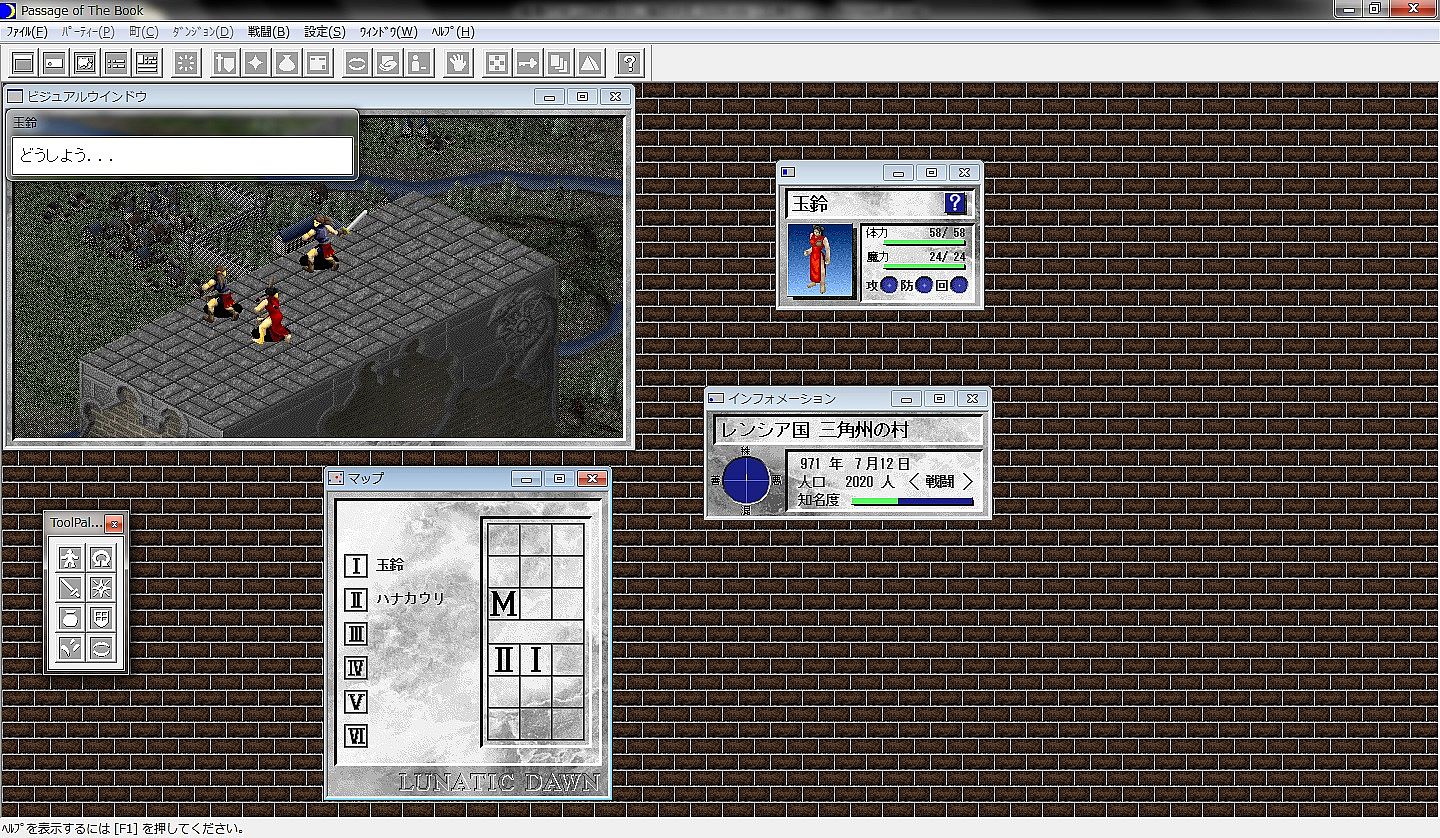Screen dimensions: 1440x838
Task: Click the I marker cell on map grid
Action: 536,660
